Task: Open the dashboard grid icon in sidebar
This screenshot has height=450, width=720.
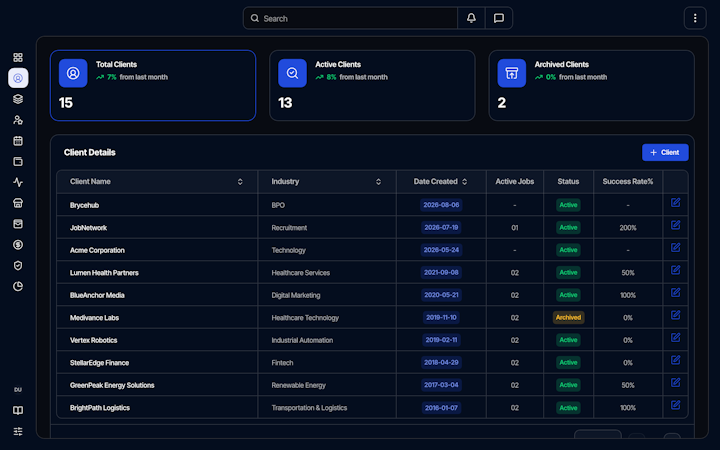Action: 18,57
